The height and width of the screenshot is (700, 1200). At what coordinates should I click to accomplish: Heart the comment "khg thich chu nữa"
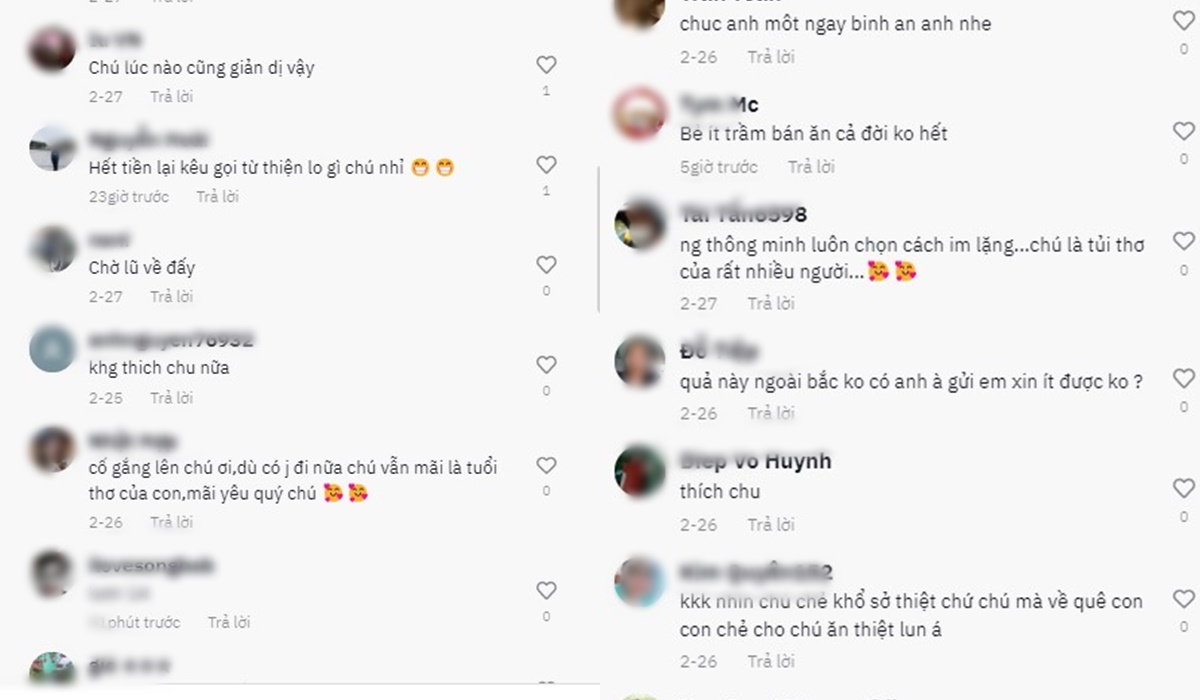pos(546,365)
